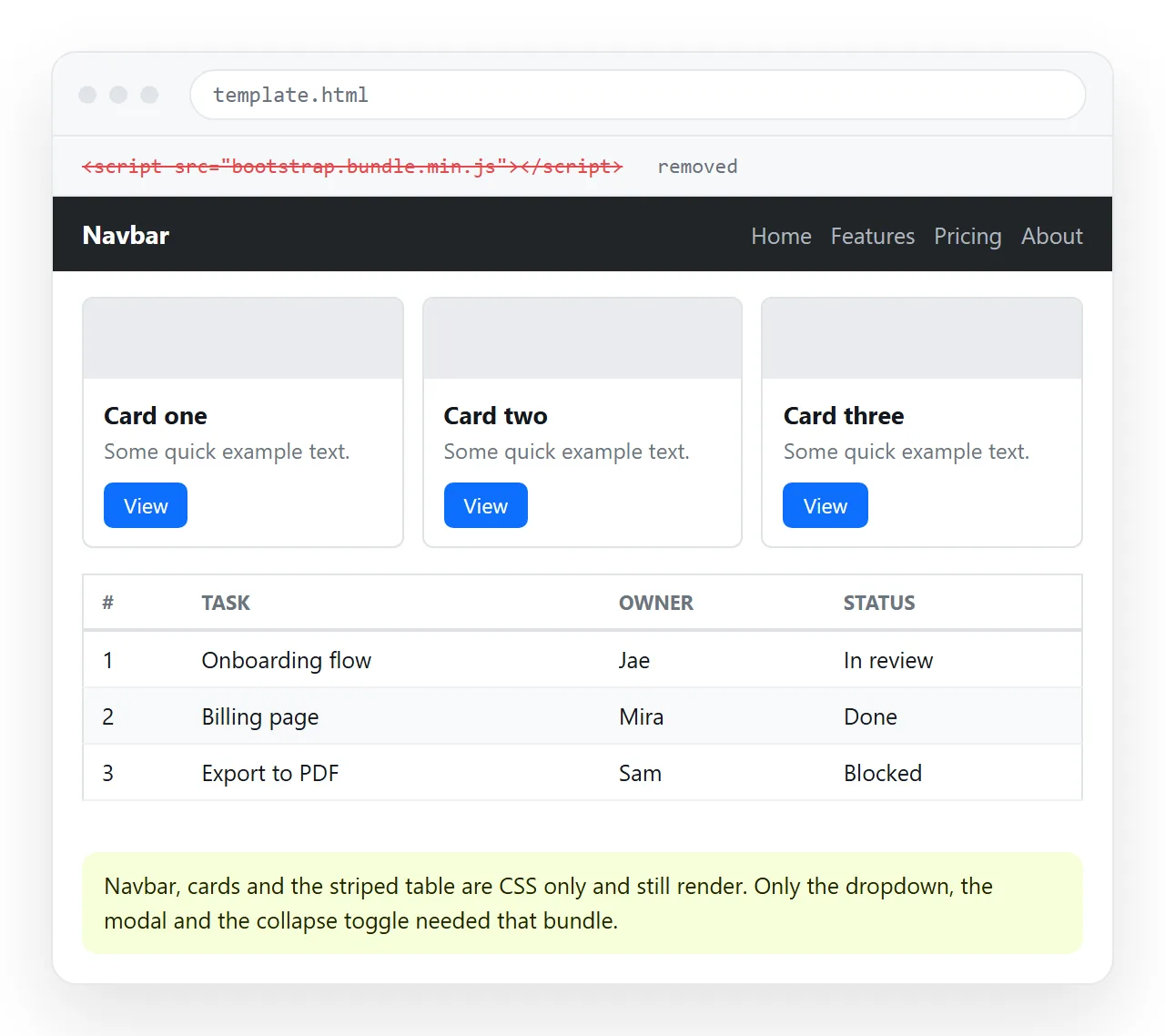Click View button on Card three
The image size is (1165, 1036).
[826, 505]
